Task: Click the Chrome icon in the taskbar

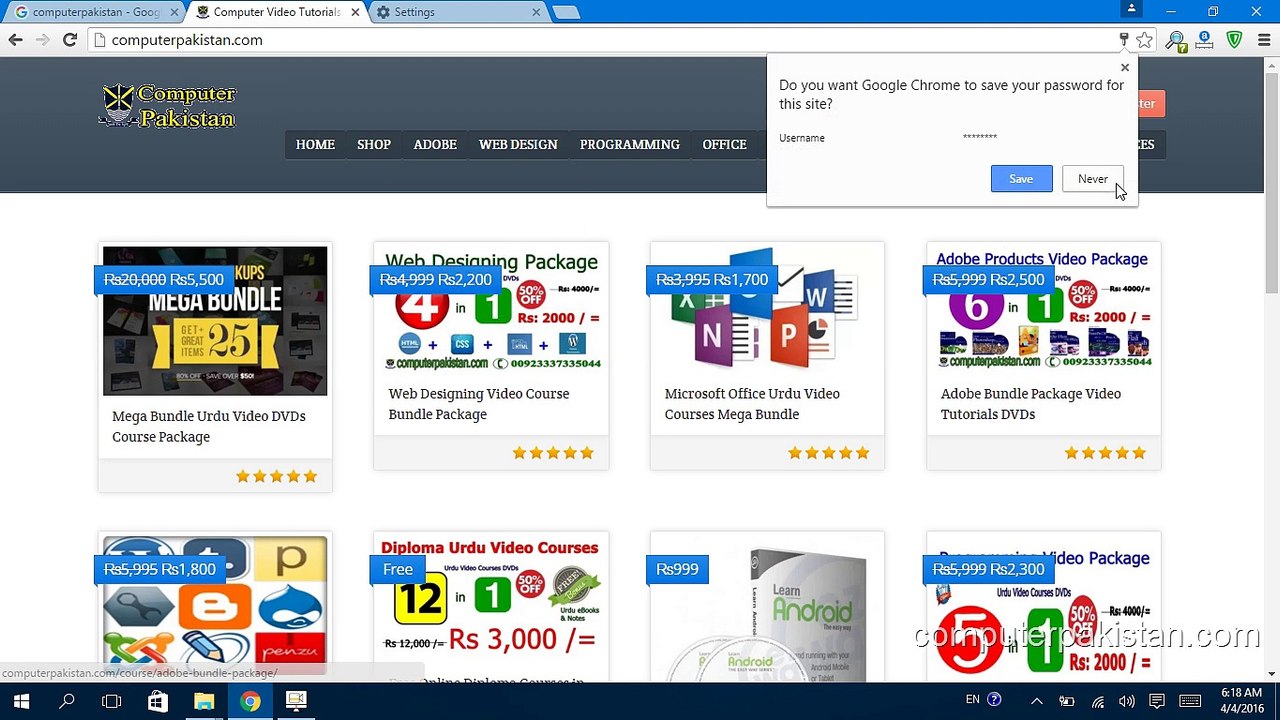Action: (250, 701)
